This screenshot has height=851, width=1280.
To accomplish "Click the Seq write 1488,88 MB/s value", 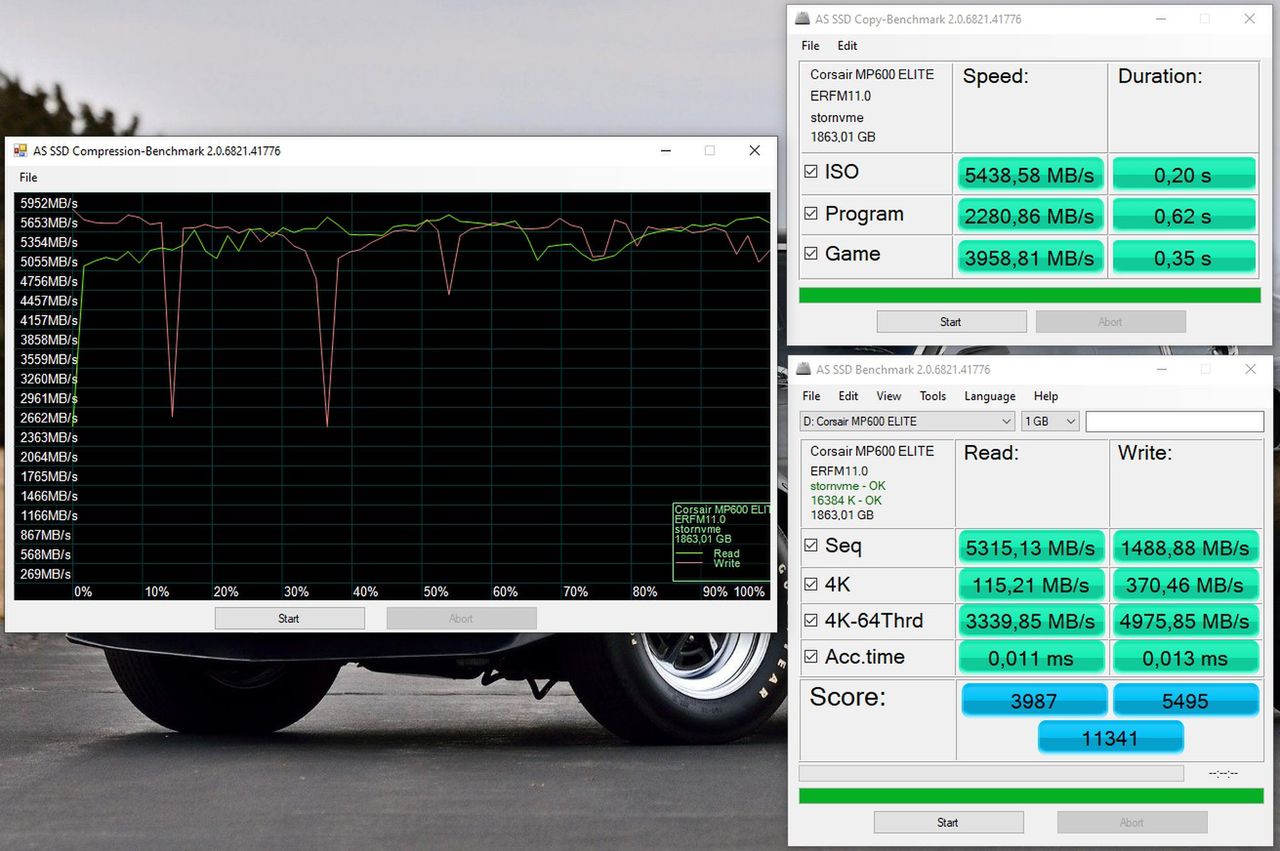I will [1185, 547].
